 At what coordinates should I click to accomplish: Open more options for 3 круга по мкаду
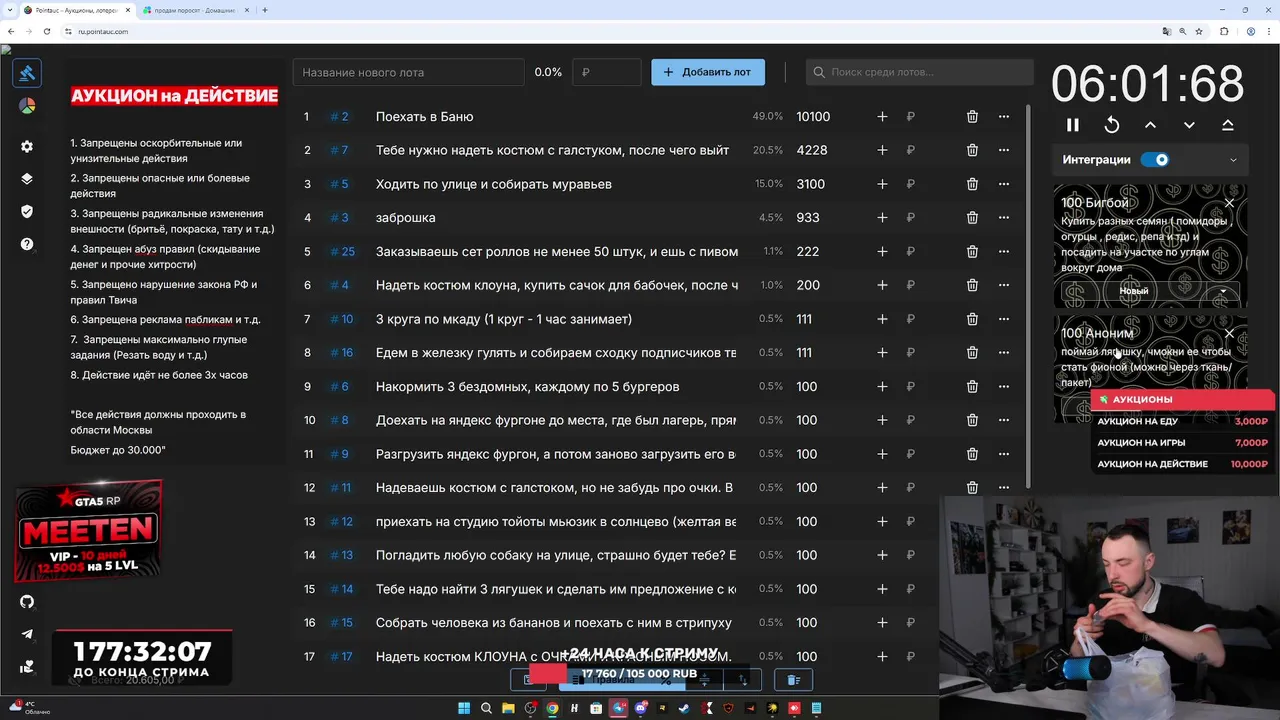click(1004, 319)
